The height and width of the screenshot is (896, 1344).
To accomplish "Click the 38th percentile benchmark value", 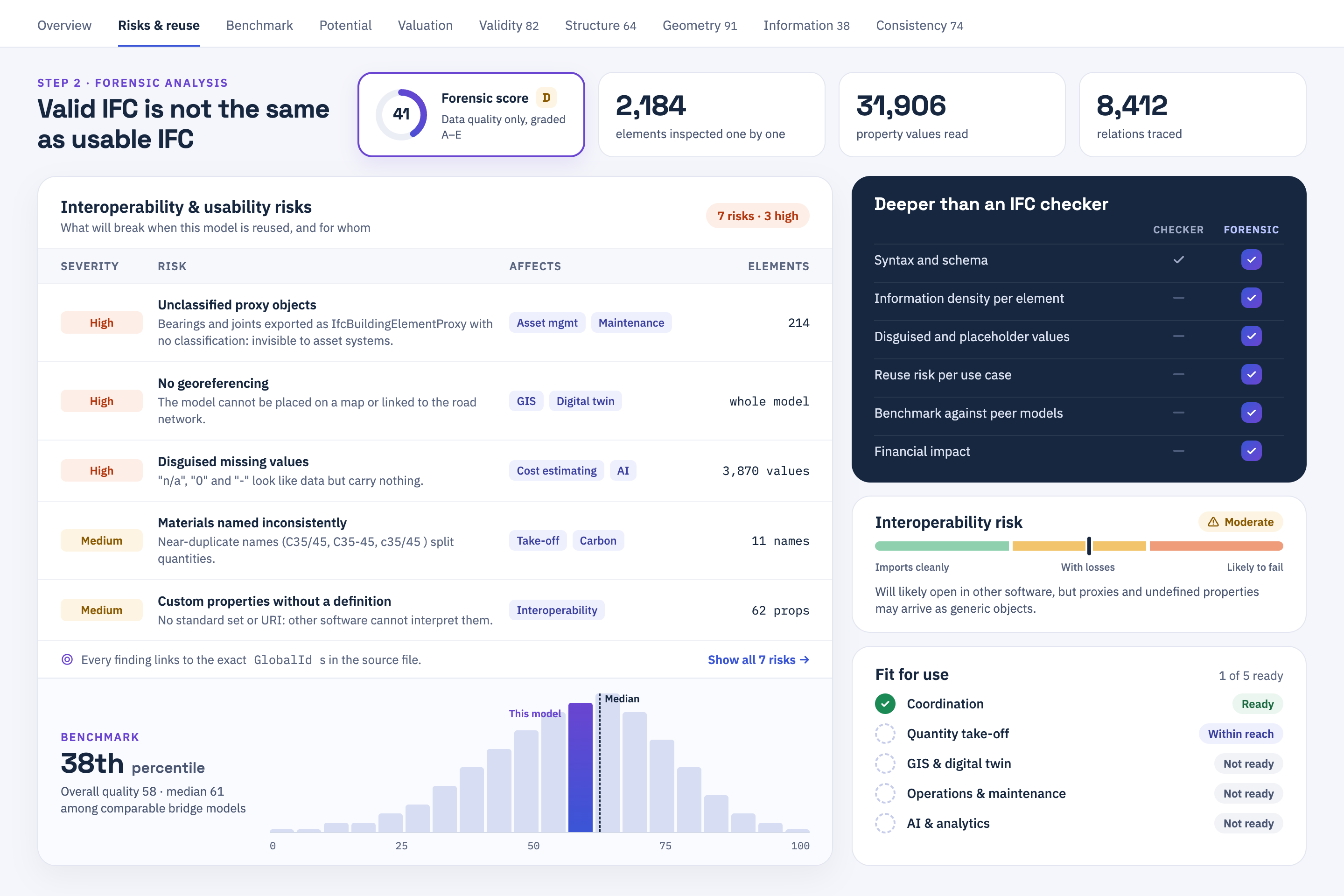I will [x=133, y=764].
